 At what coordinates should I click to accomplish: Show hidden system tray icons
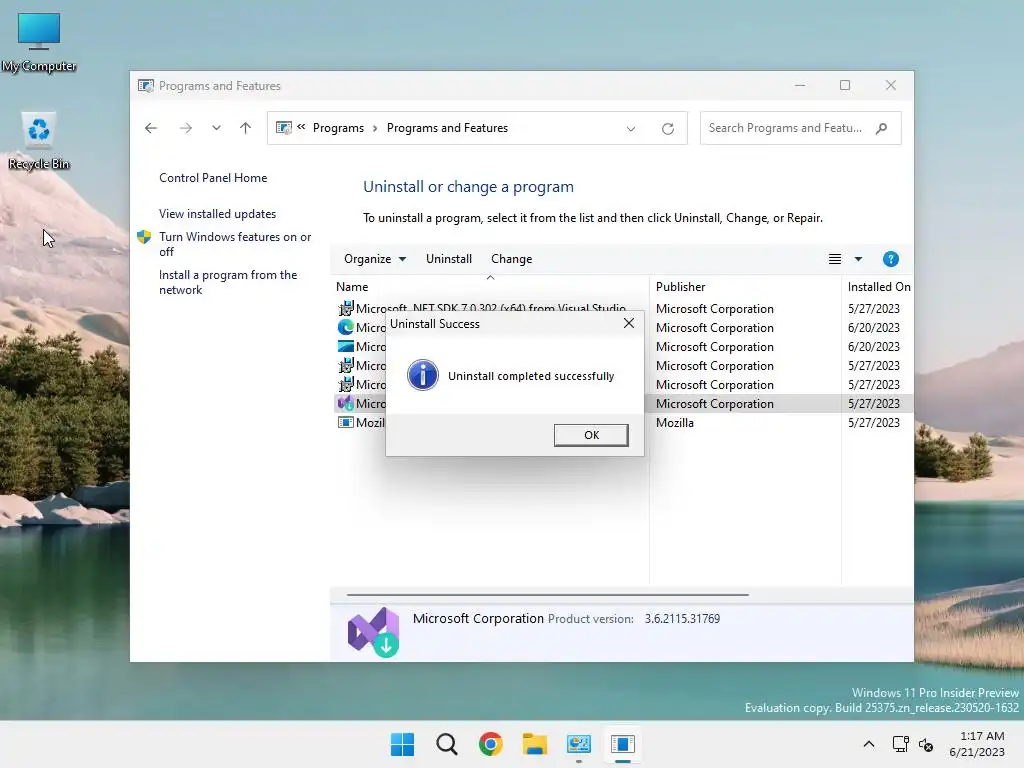pyautogui.click(x=869, y=744)
